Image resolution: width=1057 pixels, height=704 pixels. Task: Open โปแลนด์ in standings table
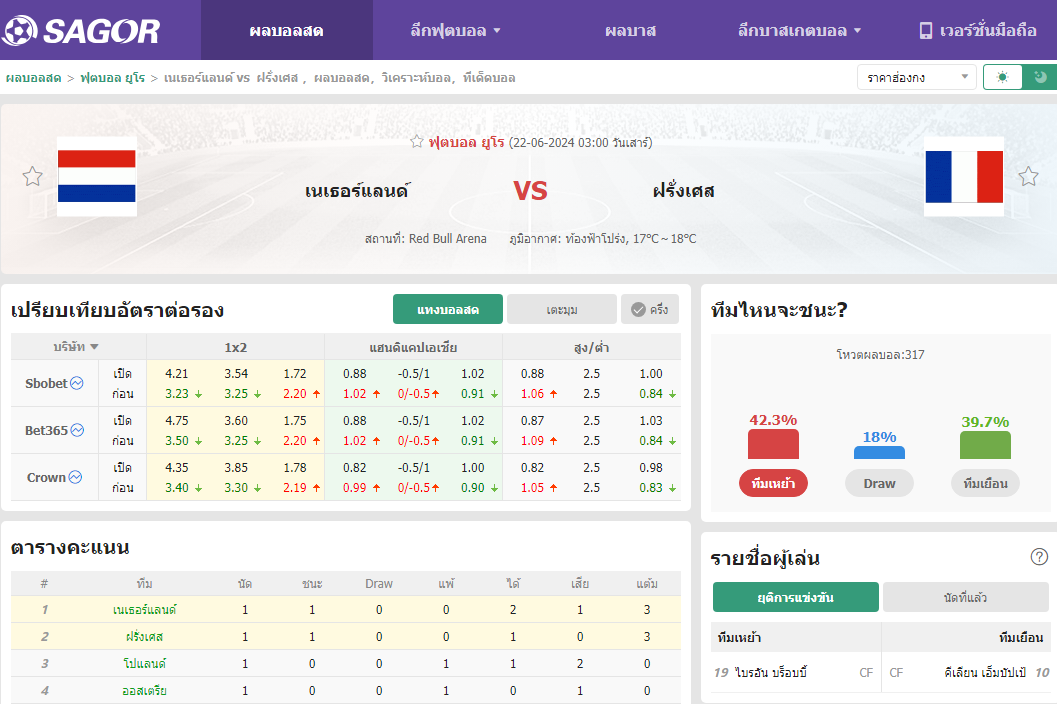pos(144,664)
